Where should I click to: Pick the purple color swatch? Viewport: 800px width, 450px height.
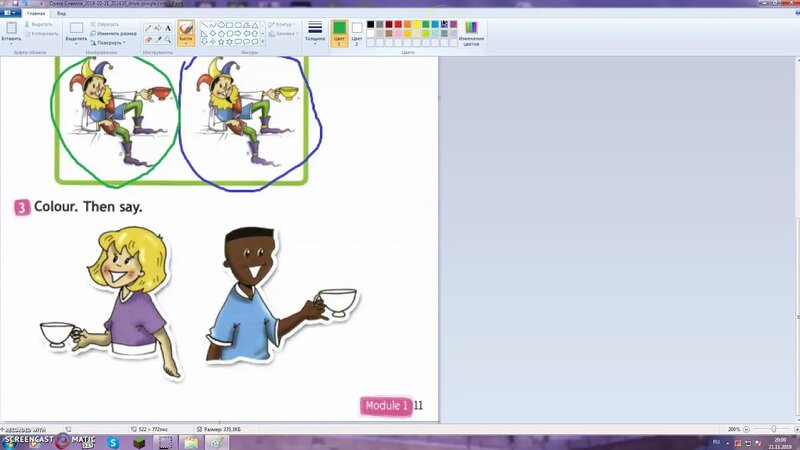coord(454,24)
